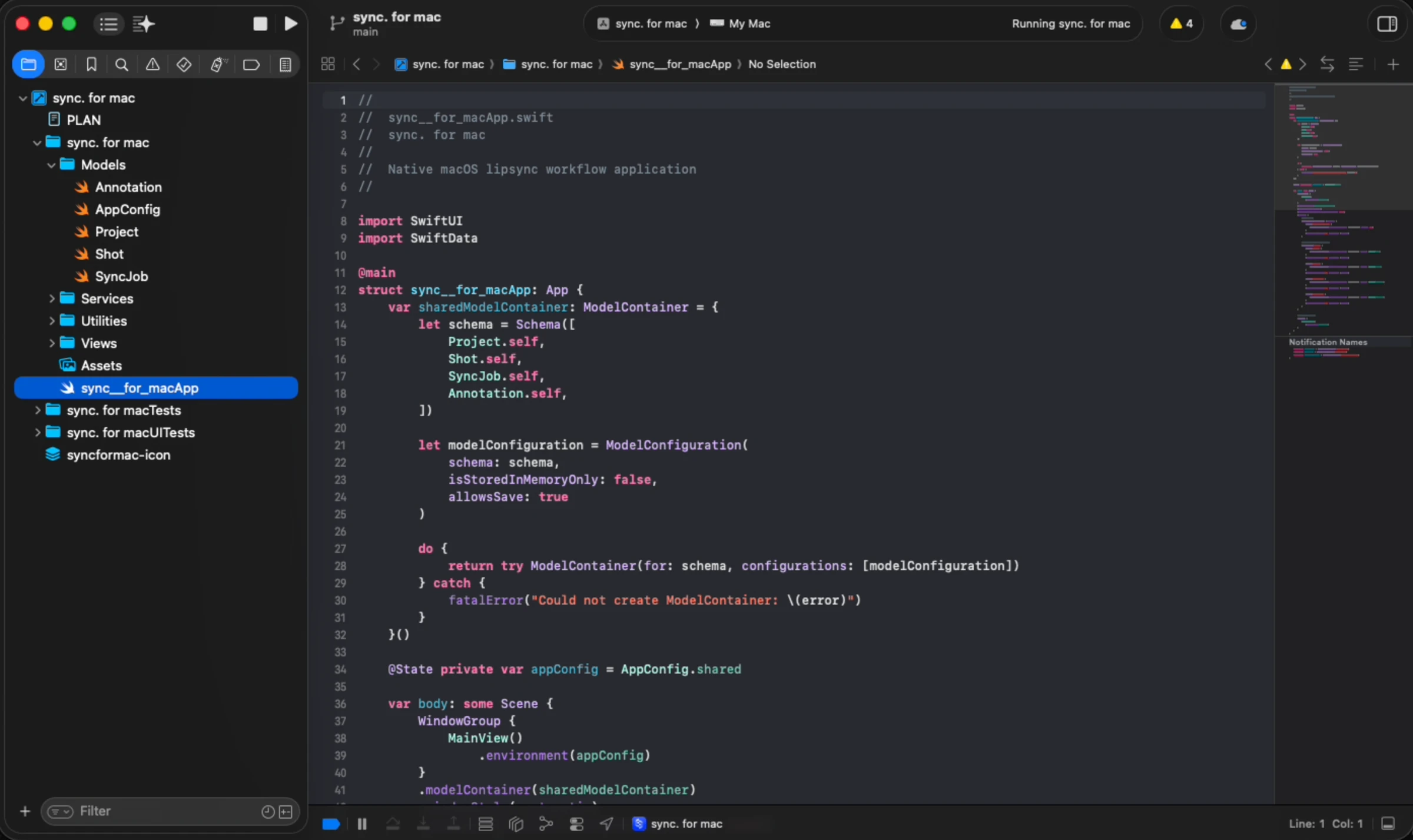This screenshot has height=840, width=1413.
Task: Select sync. for mac process in debug bar
Action: pyautogui.click(x=677, y=824)
